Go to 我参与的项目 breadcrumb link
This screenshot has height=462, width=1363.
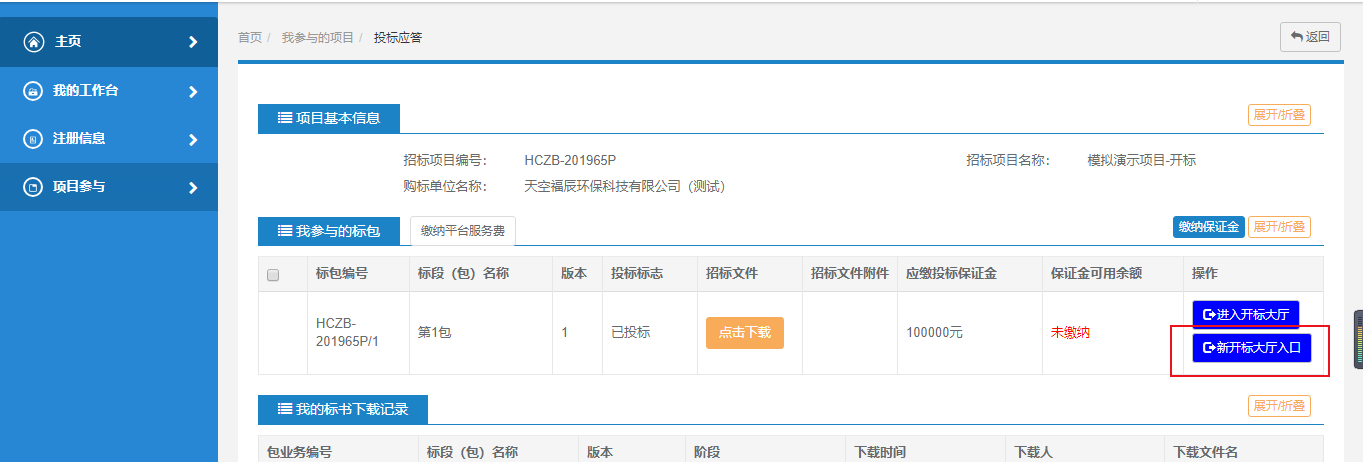pyautogui.click(x=317, y=38)
